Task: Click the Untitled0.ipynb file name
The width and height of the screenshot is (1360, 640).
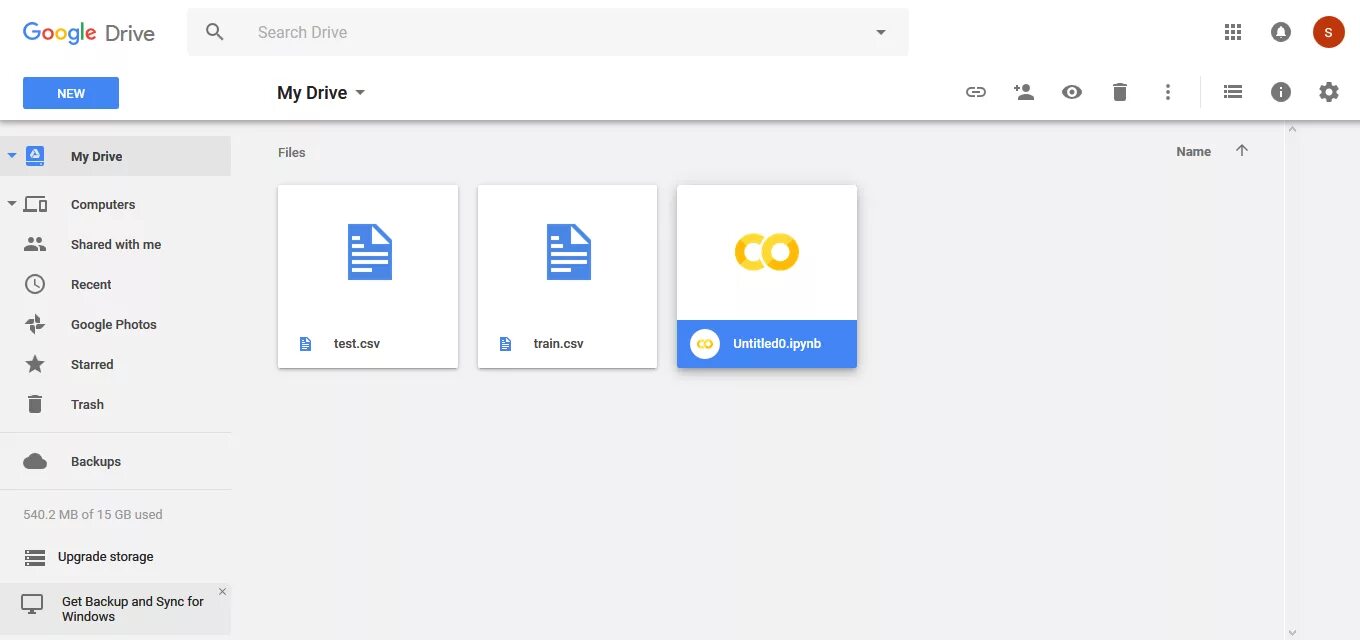Action: click(777, 344)
